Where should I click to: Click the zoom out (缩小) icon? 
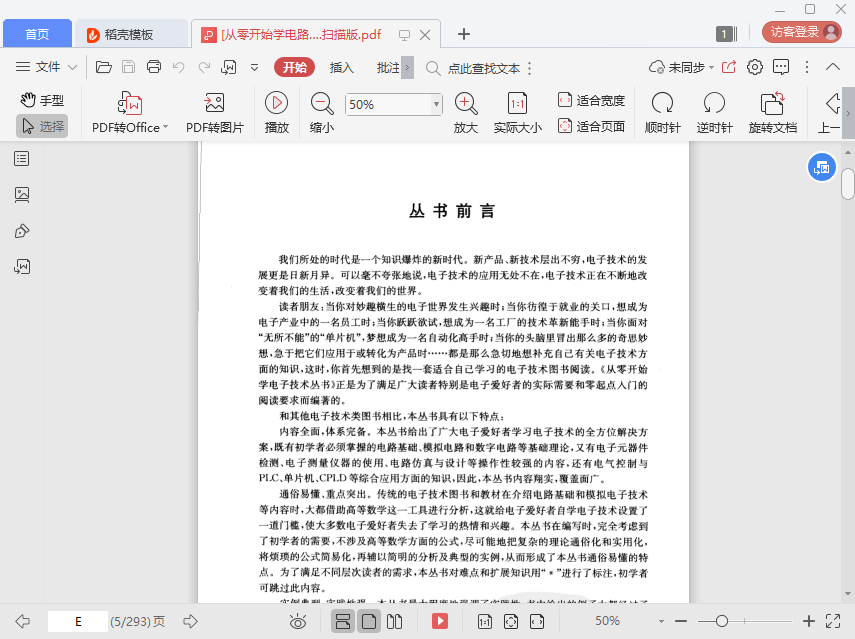click(x=322, y=103)
